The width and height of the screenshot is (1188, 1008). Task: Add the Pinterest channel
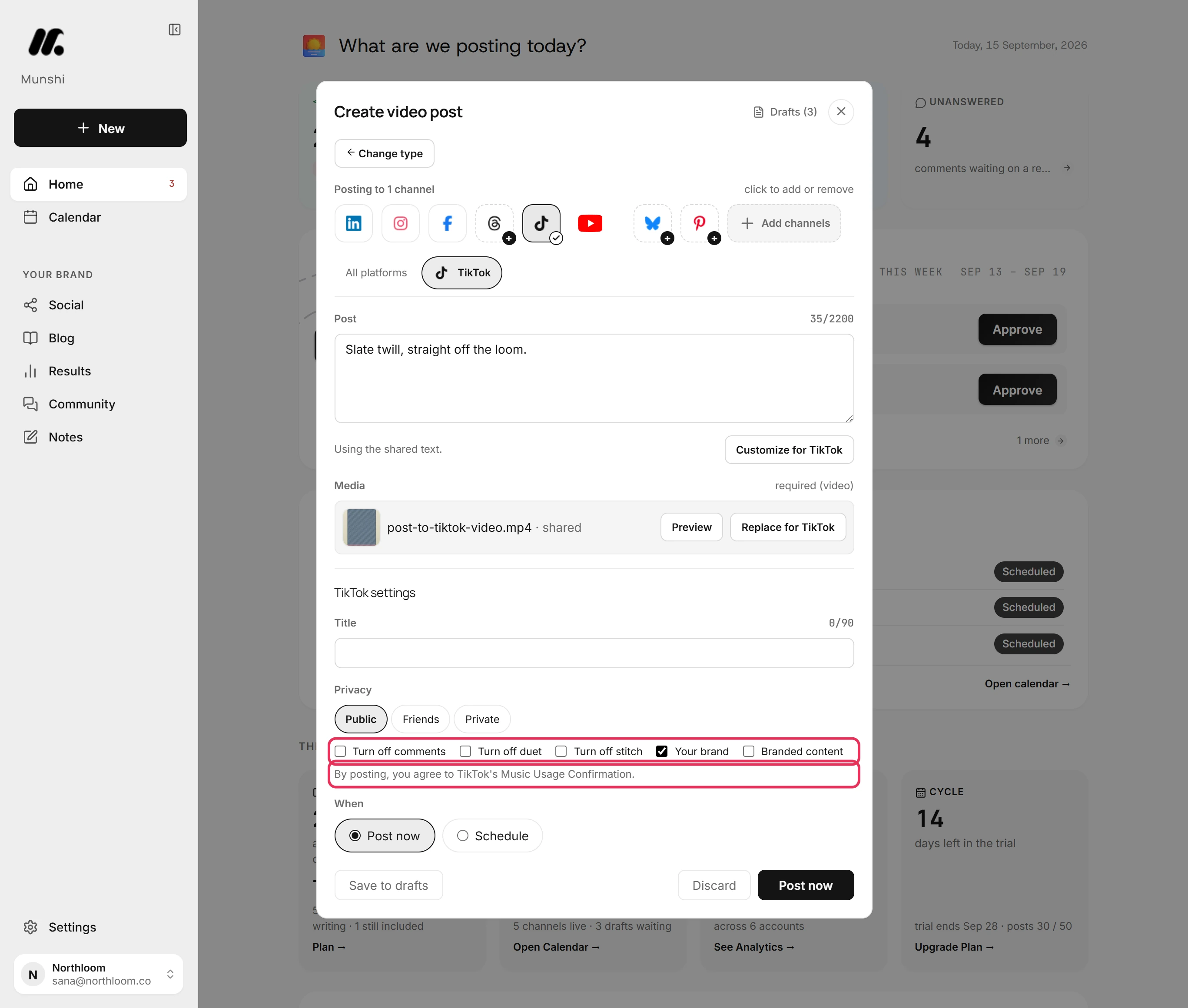(700, 223)
